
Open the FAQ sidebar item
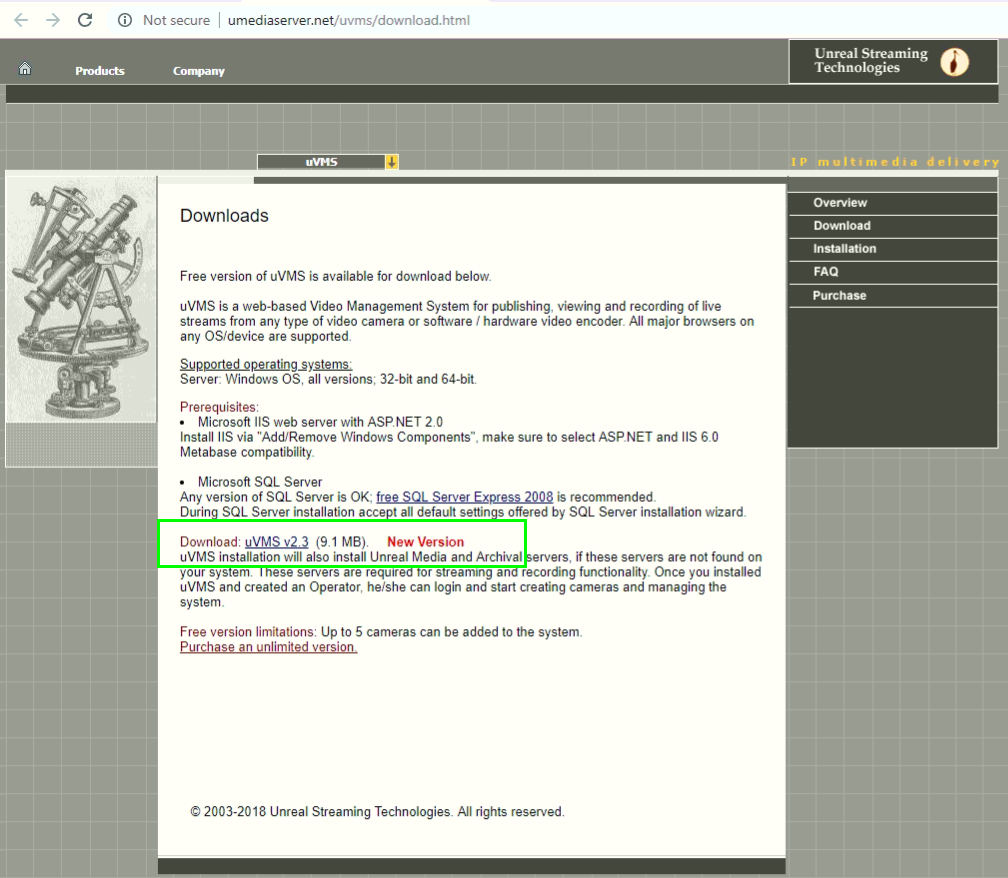pyautogui.click(x=826, y=272)
